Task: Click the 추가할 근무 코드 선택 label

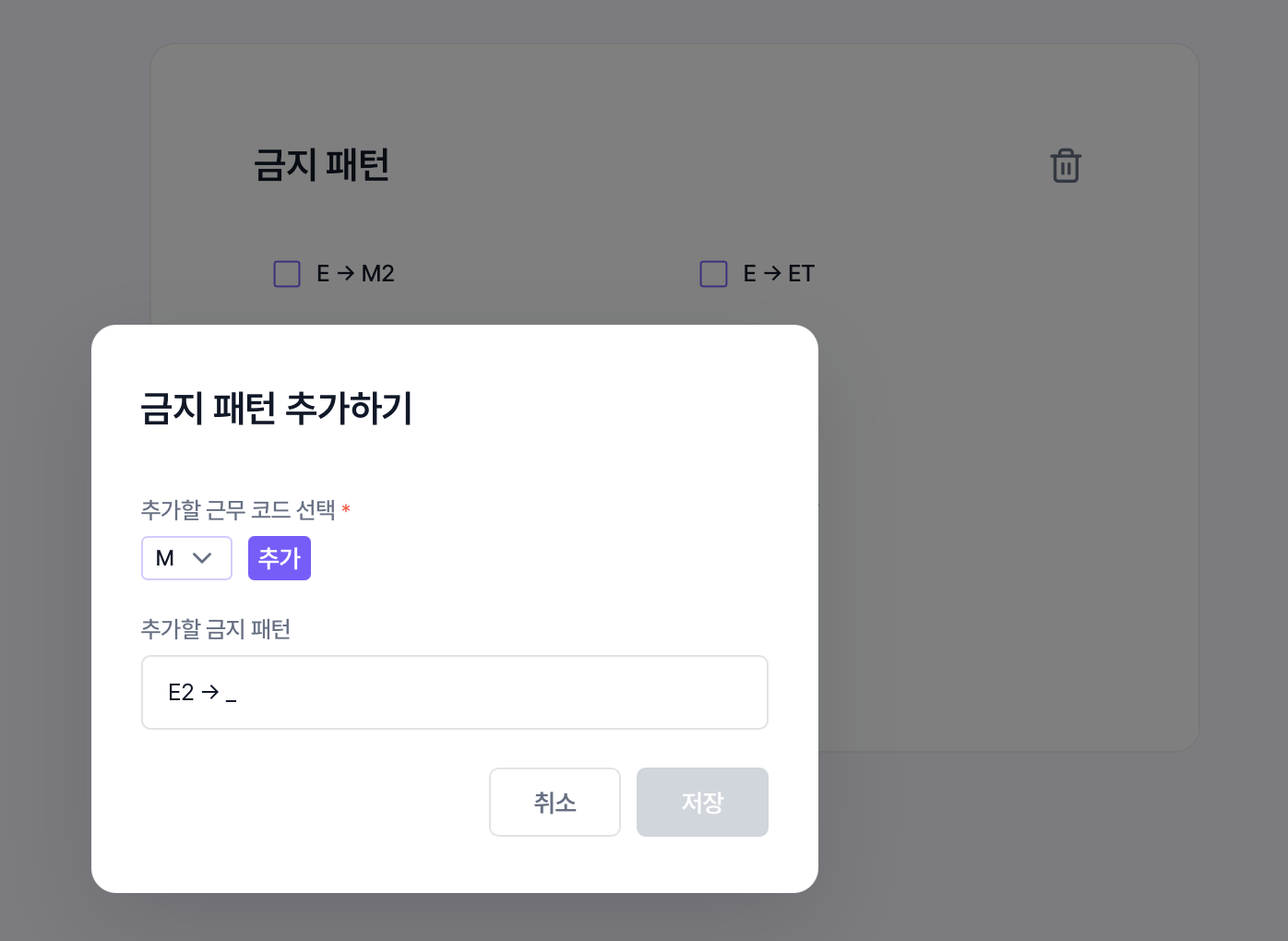Action: point(238,509)
